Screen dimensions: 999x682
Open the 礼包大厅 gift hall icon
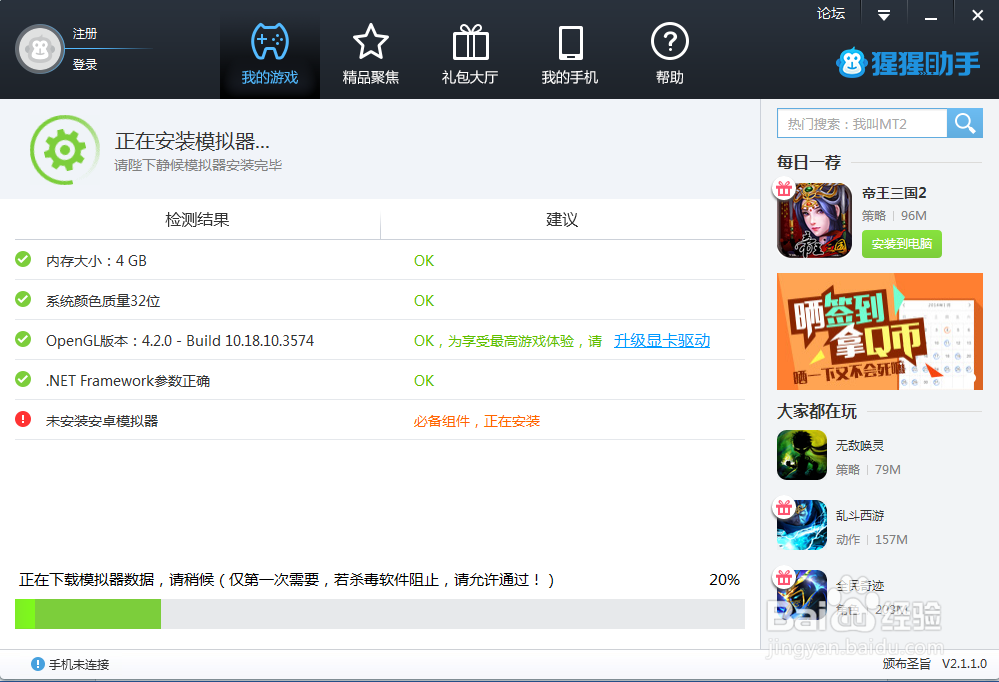[x=469, y=43]
